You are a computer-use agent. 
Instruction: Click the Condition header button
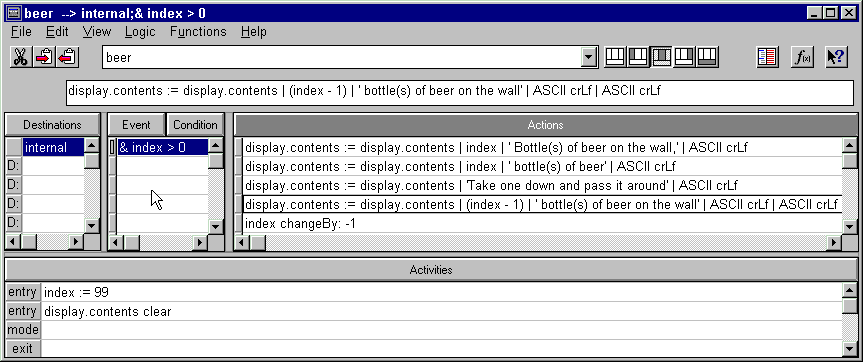tap(195, 125)
